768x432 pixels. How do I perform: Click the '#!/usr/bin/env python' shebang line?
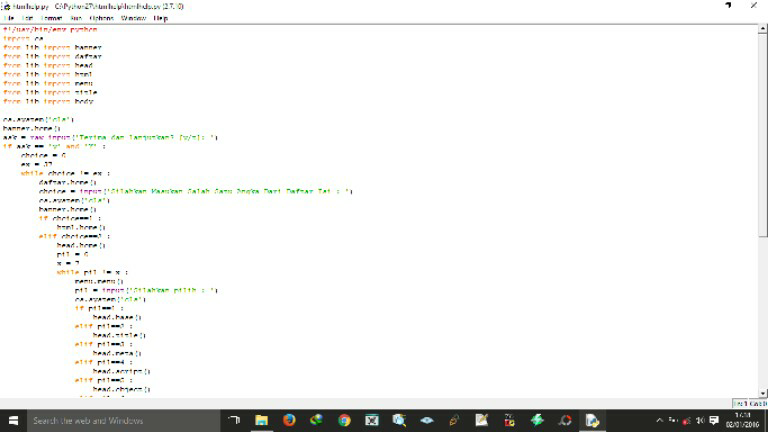(50, 29)
